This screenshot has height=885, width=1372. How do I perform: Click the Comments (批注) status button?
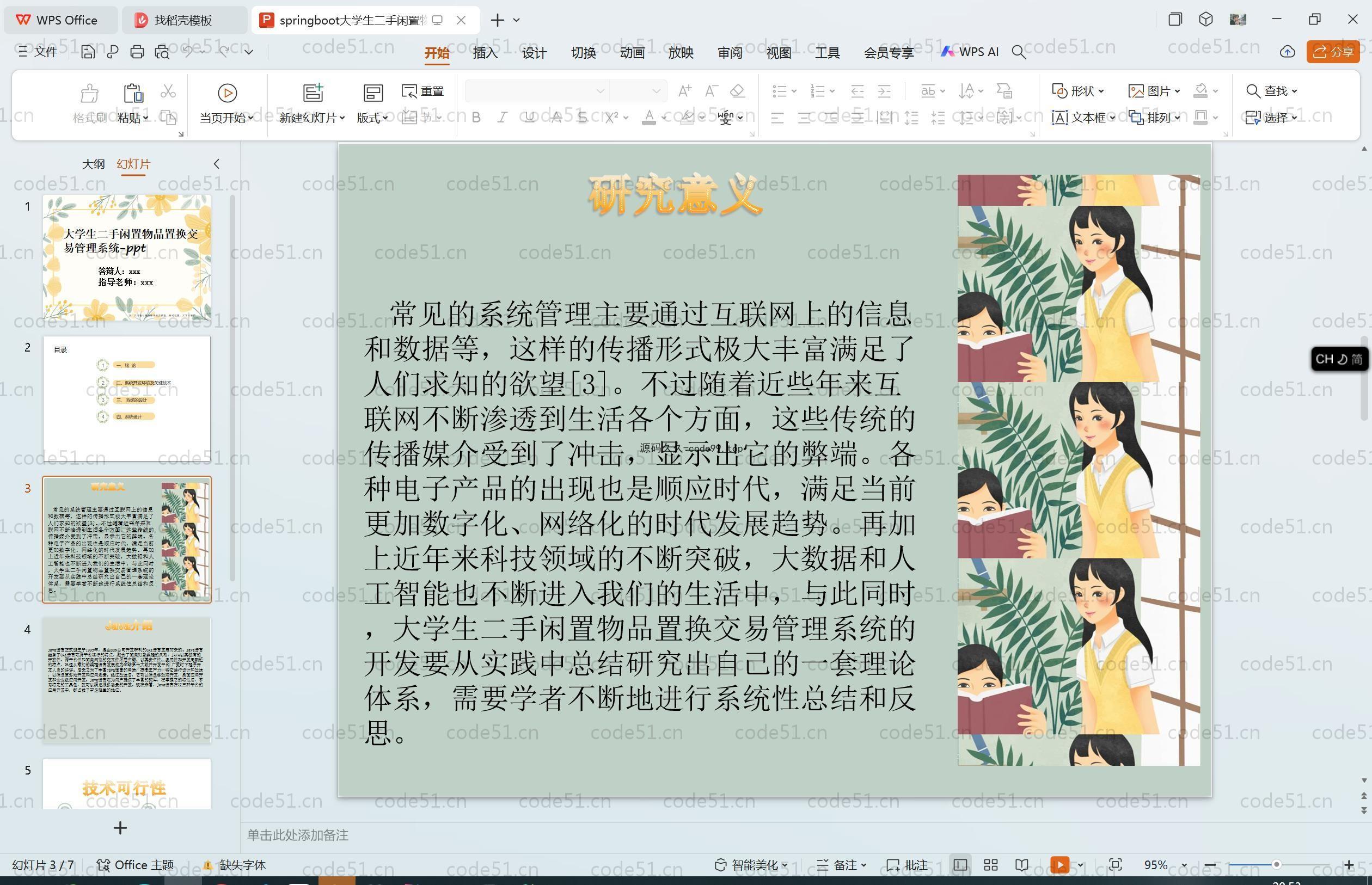click(907, 865)
